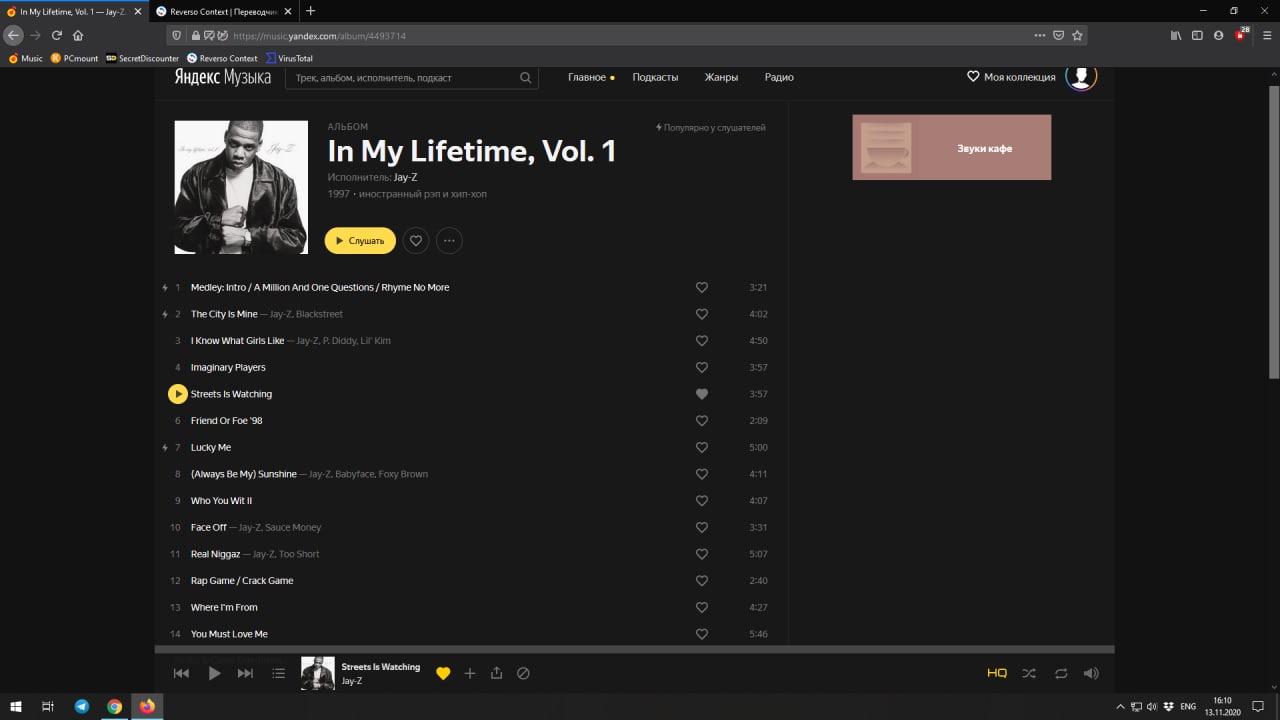Like track You Must Love Me
Viewport: 1280px width, 720px height.
point(702,634)
